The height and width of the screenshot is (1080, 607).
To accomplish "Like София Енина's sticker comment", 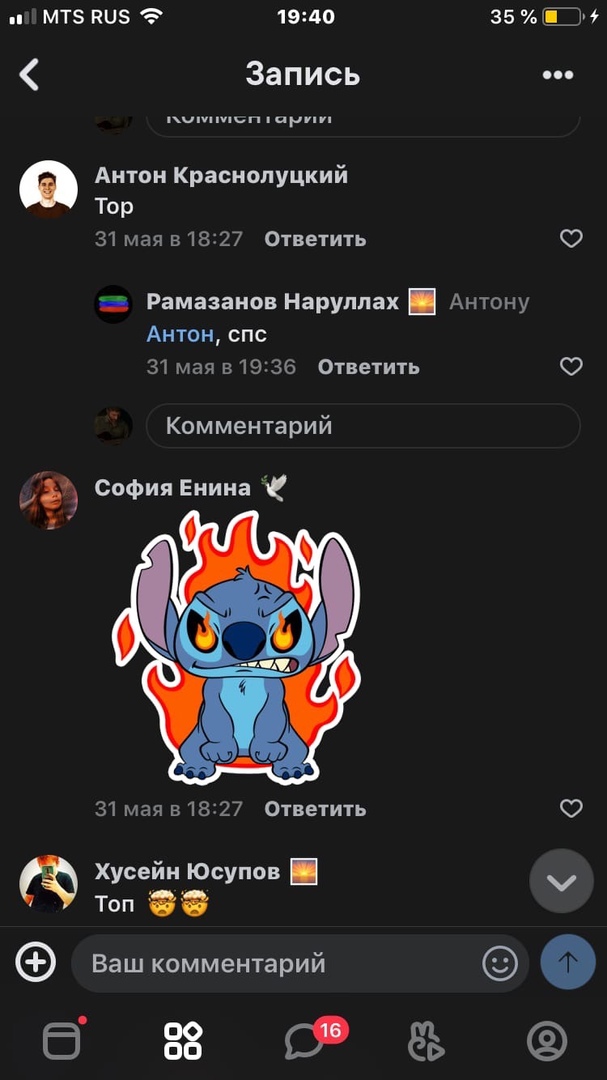I will (570, 808).
